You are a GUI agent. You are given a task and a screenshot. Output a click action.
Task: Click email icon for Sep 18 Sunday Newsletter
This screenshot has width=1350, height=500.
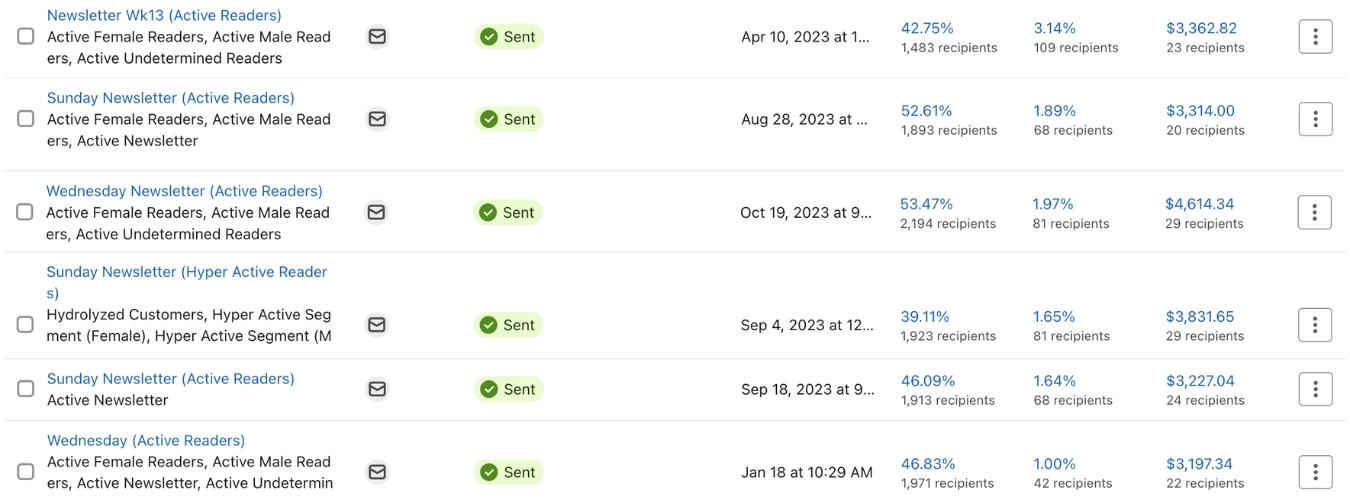click(377, 389)
